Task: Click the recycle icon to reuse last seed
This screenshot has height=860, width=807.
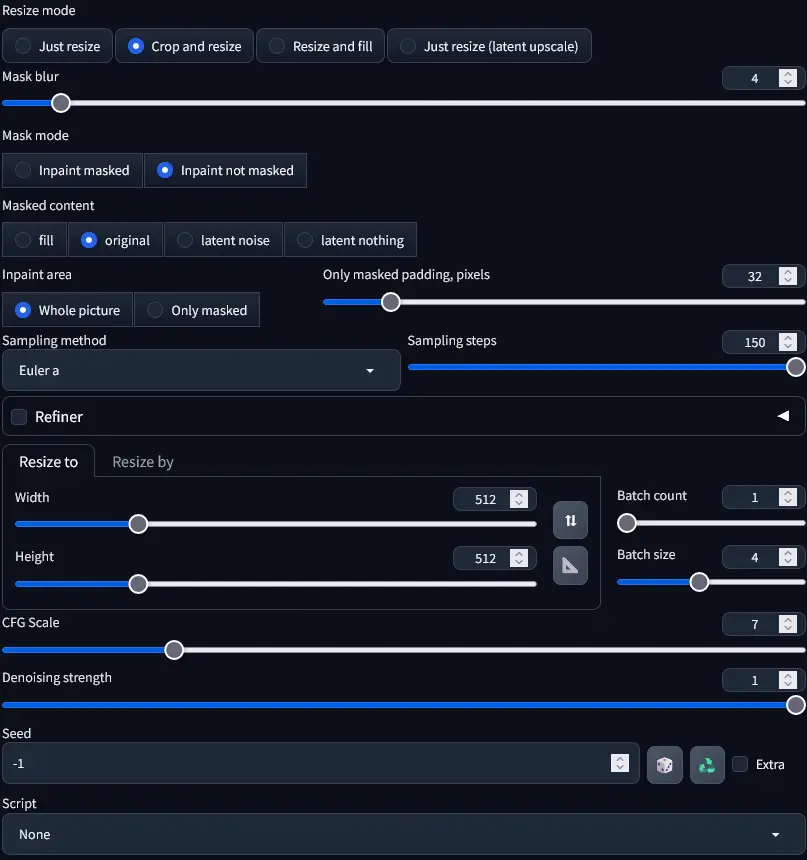Action: (707, 763)
